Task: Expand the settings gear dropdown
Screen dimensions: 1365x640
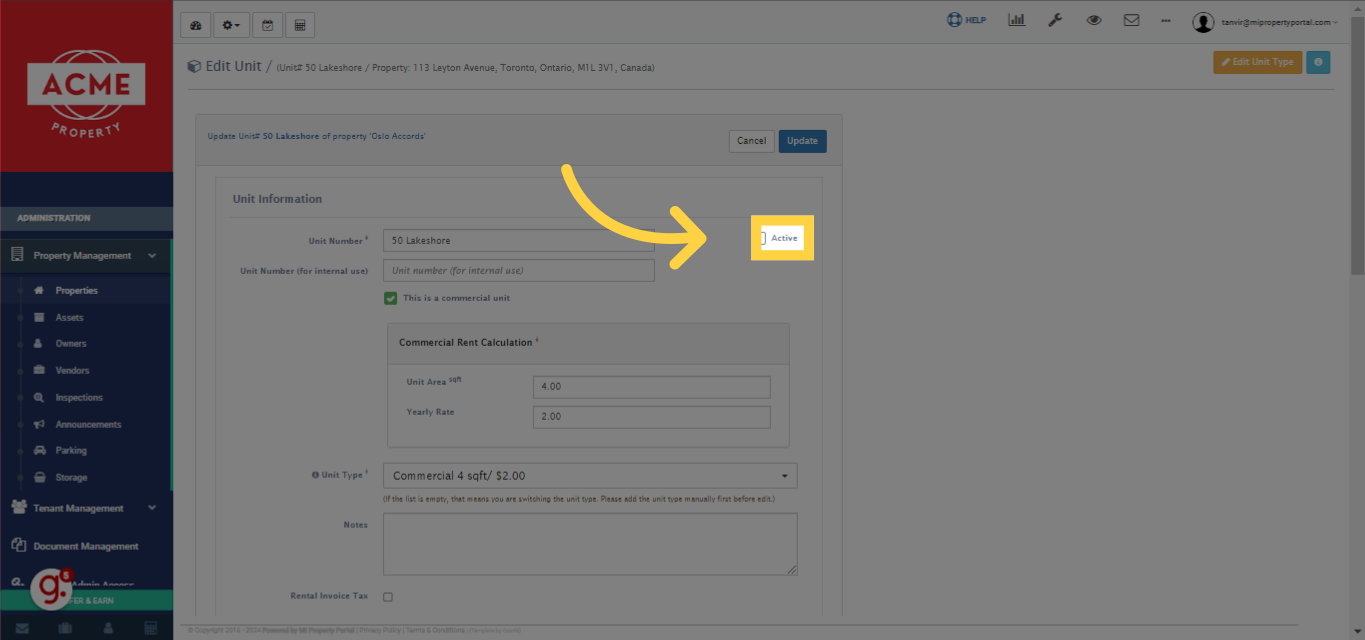Action: point(231,25)
